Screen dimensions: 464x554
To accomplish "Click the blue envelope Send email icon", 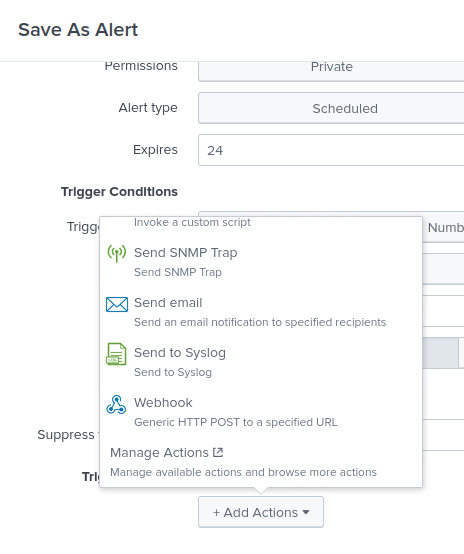I will coord(117,304).
